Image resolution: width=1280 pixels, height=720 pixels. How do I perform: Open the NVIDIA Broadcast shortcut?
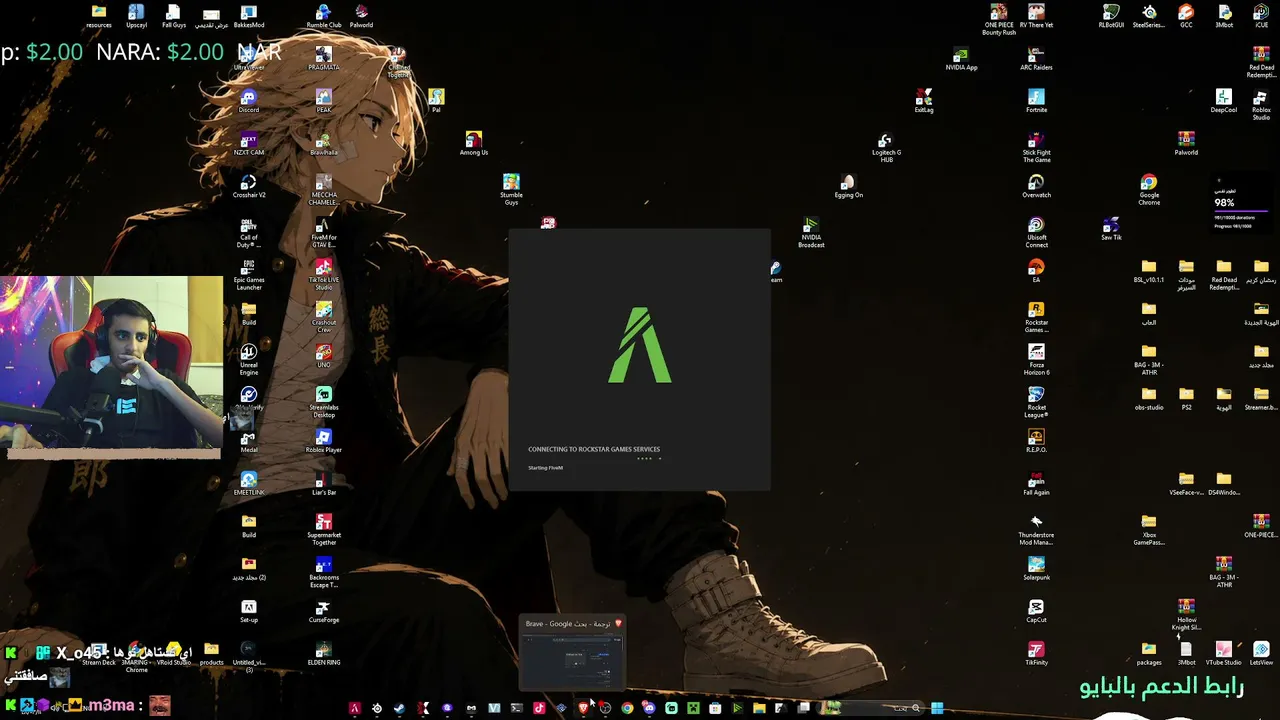[x=811, y=231]
